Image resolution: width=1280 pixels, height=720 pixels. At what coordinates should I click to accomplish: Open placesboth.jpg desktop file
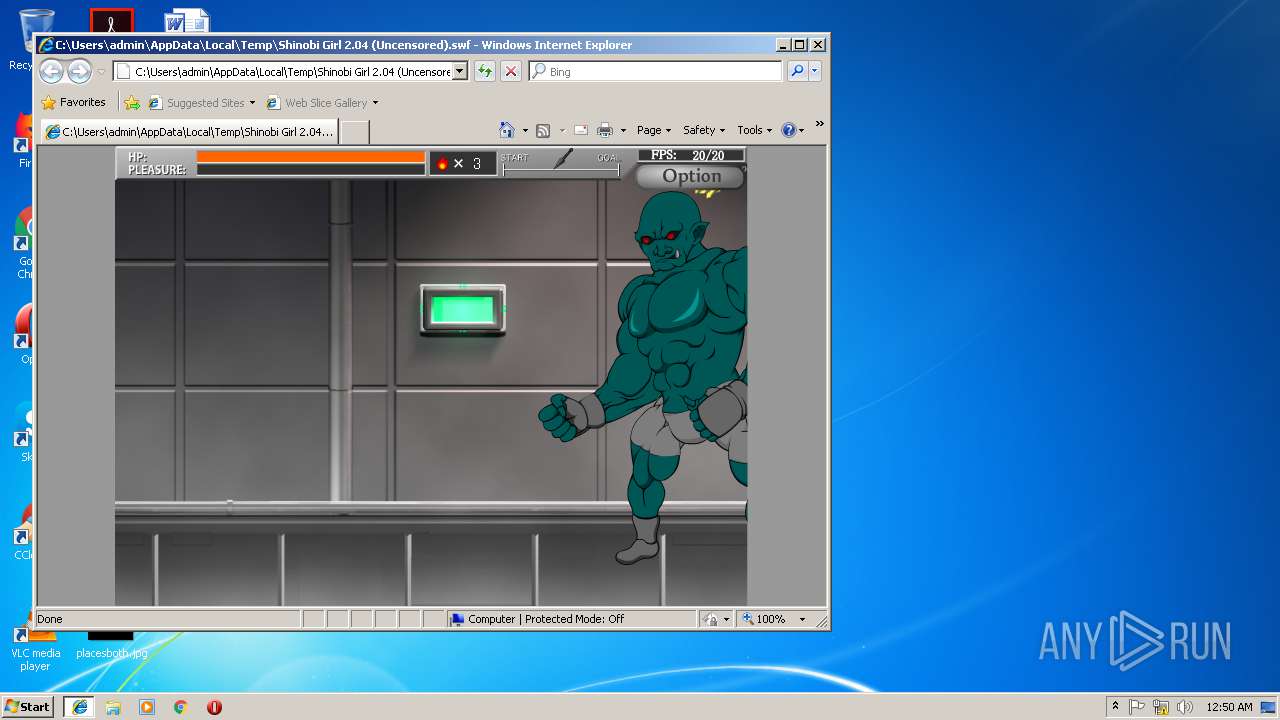click(111, 644)
